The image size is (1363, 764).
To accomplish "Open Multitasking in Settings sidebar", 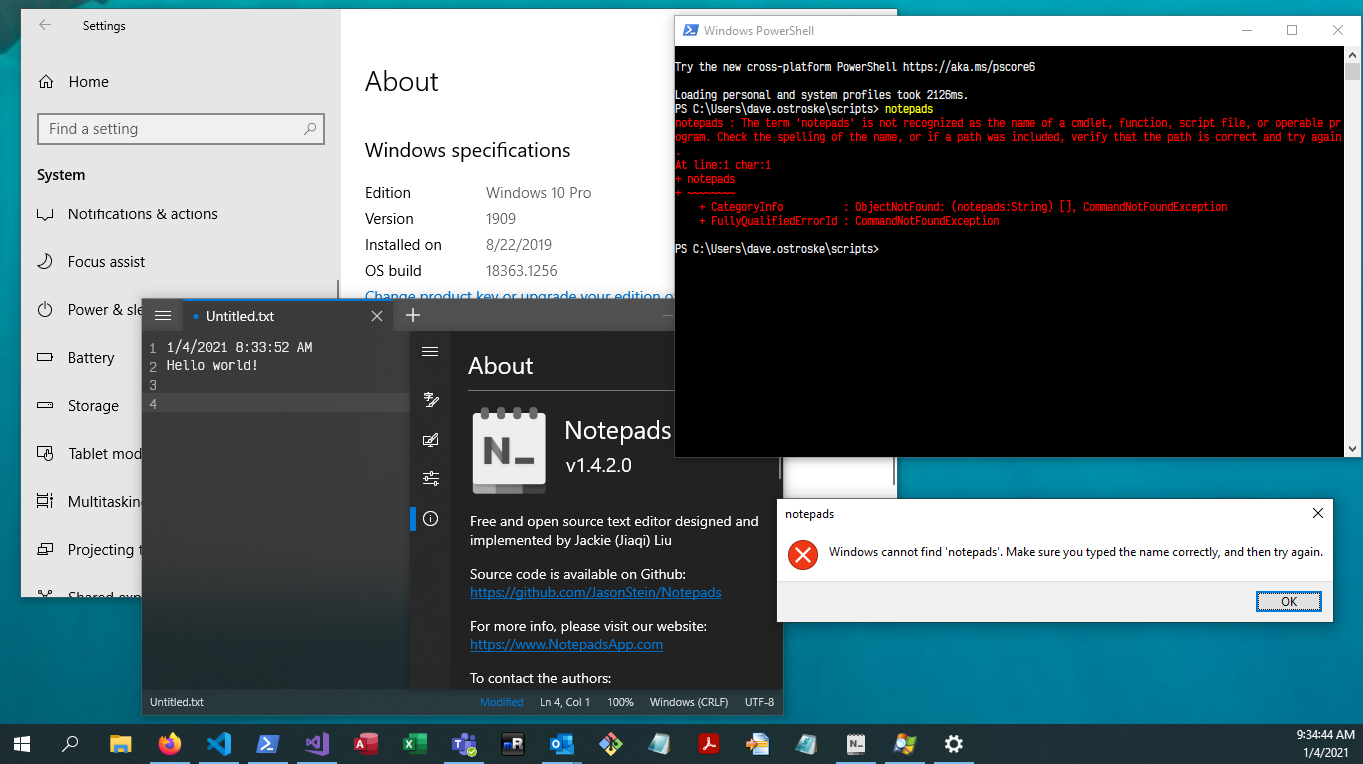I will point(90,502).
